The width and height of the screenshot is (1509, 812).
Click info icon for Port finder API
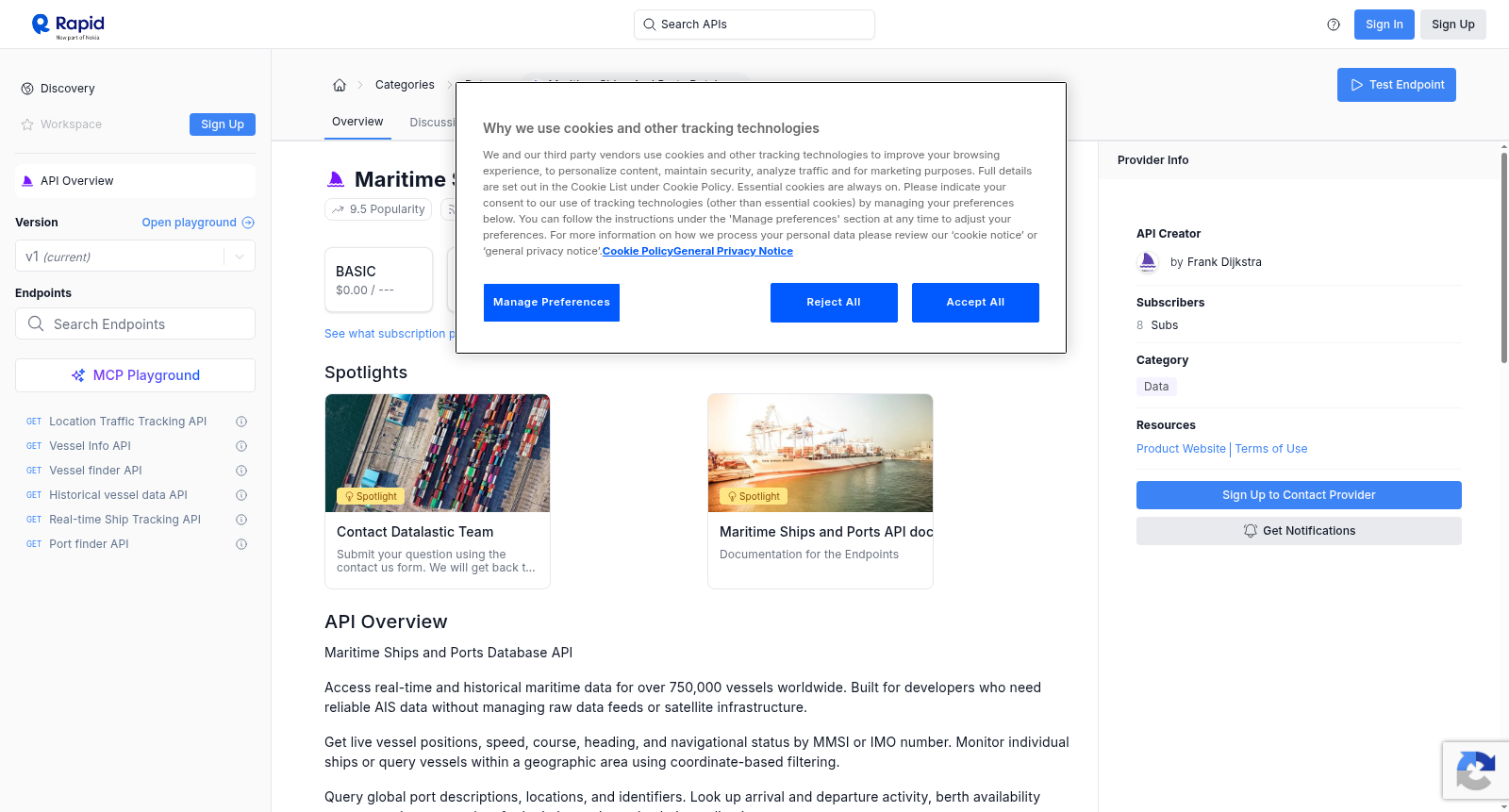pos(241,544)
